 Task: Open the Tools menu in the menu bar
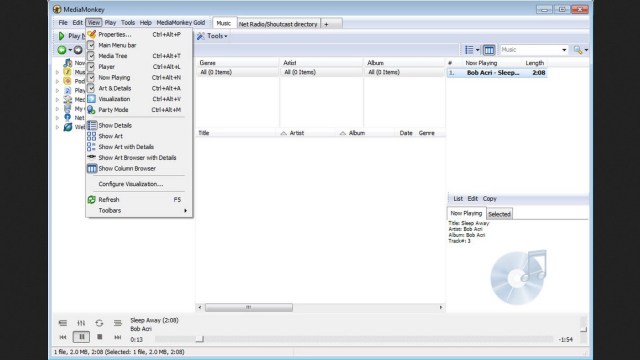[x=128, y=23]
